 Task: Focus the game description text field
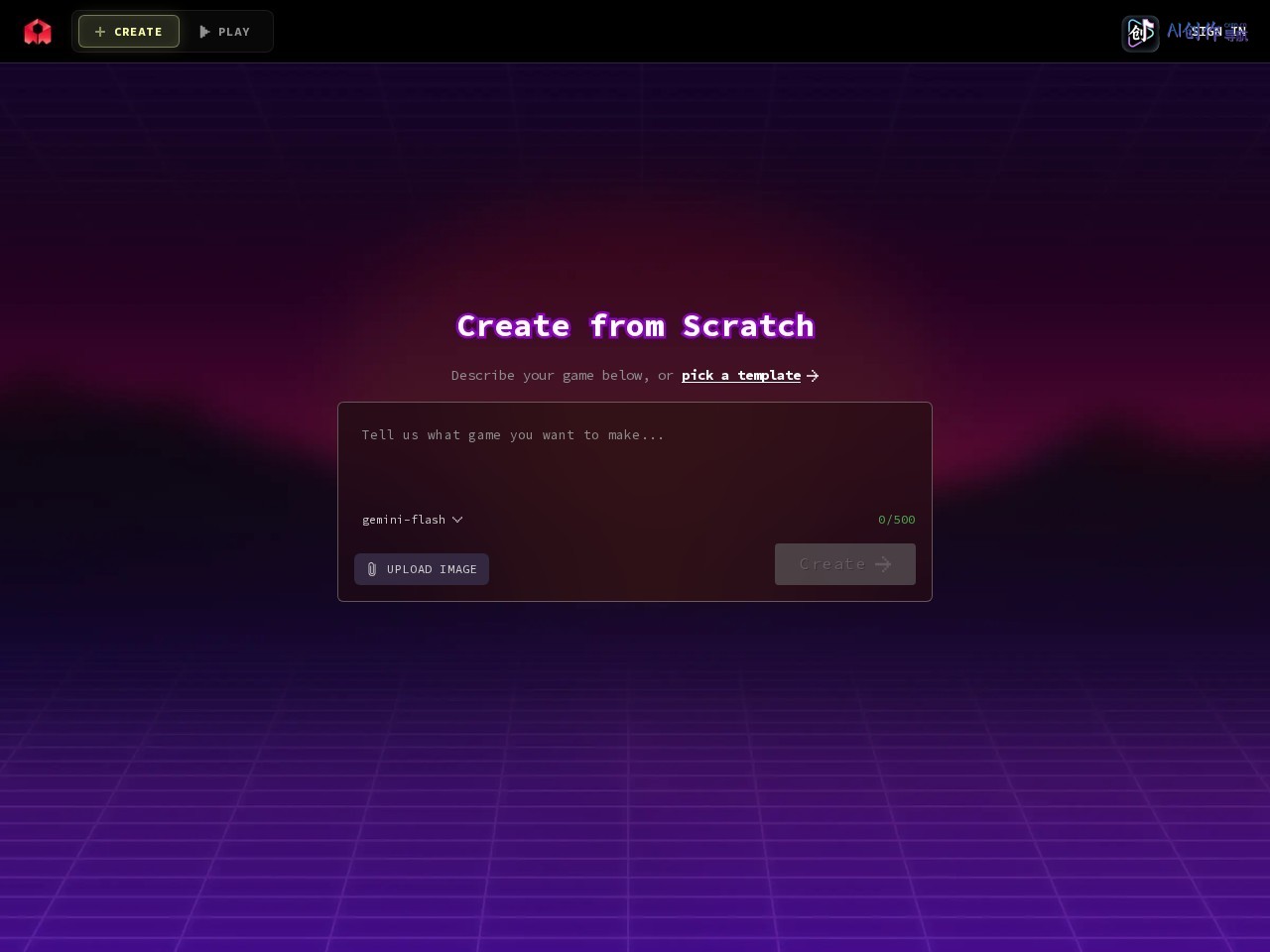point(635,458)
